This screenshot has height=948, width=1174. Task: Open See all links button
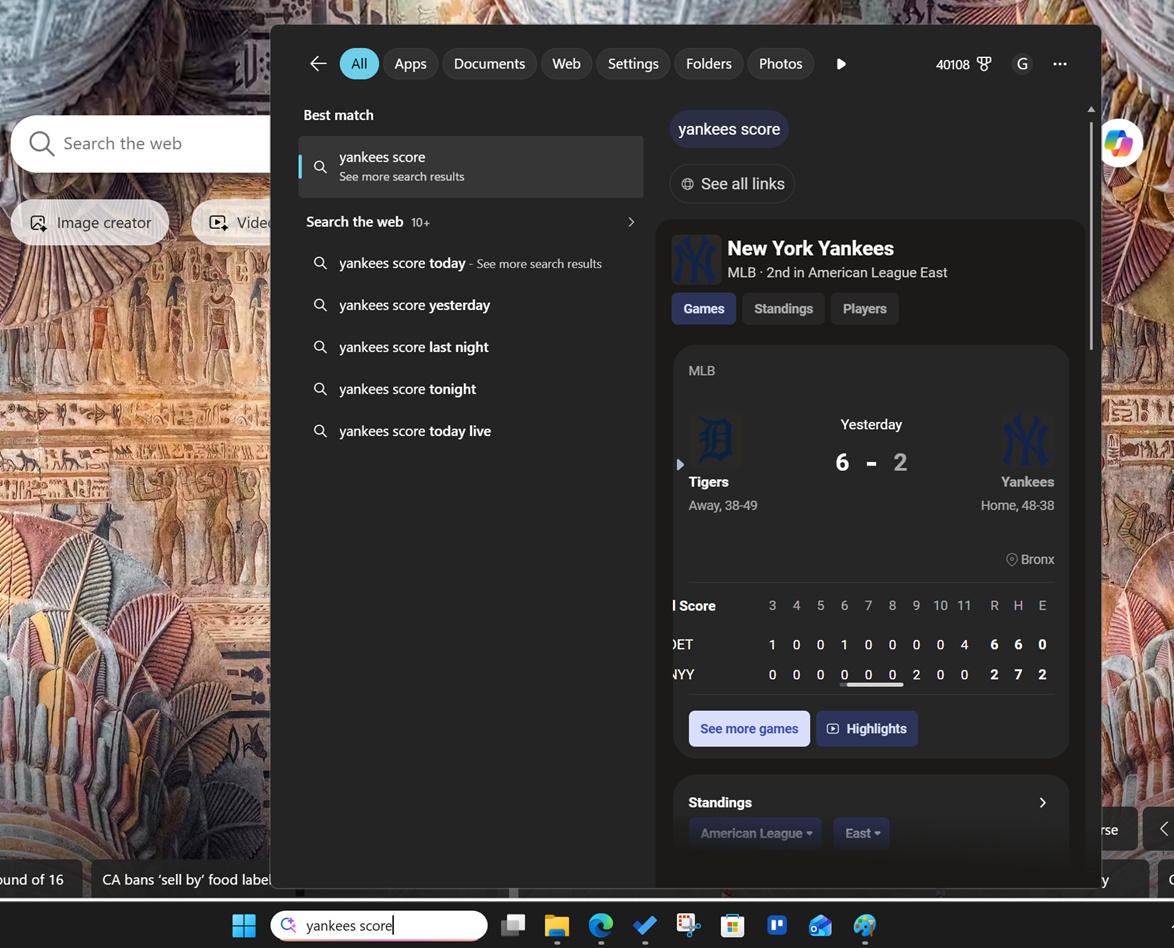tap(732, 183)
